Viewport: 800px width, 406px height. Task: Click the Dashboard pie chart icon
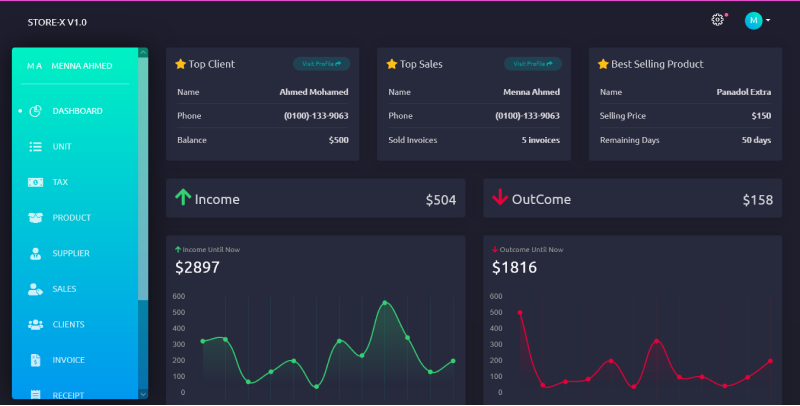35,111
